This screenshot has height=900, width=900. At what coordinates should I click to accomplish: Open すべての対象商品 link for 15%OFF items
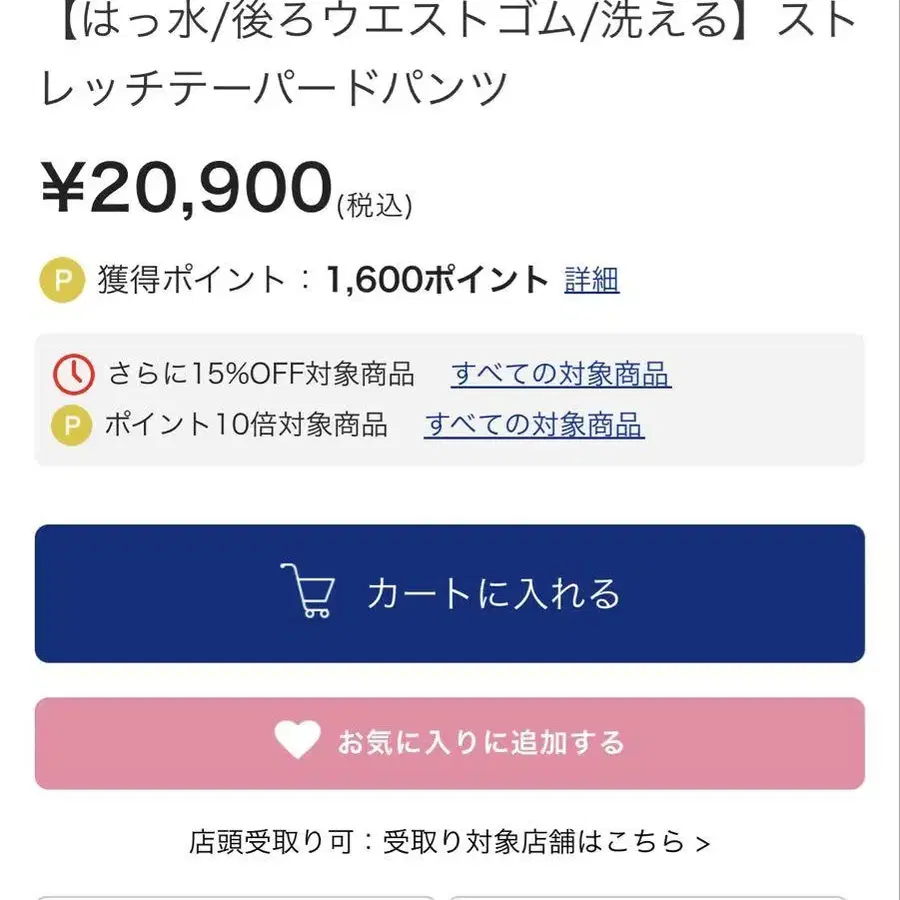click(x=560, y=374)
